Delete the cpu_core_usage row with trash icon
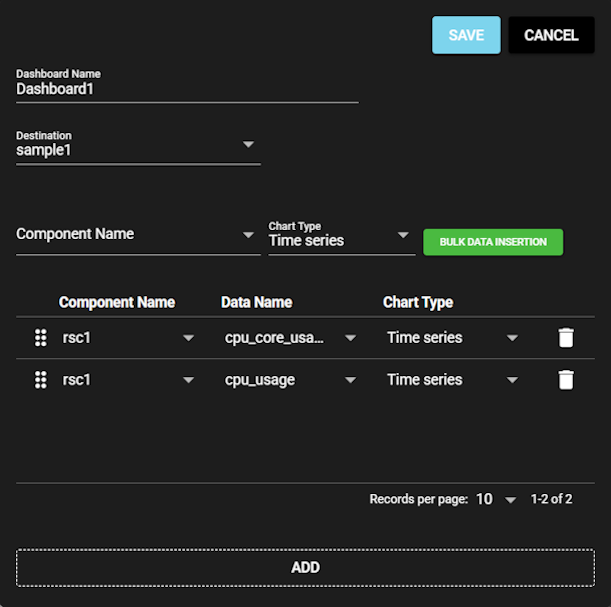 pos(566,338)
